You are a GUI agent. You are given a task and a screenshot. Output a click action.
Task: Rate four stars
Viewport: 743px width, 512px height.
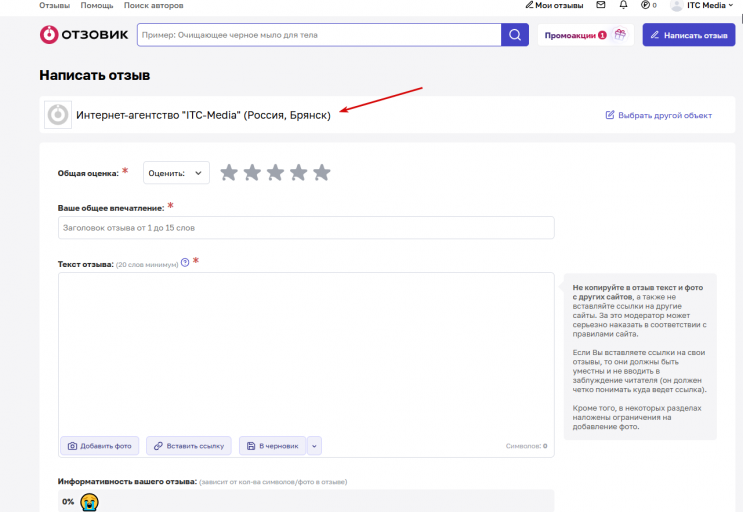click(x=299, y=173)
